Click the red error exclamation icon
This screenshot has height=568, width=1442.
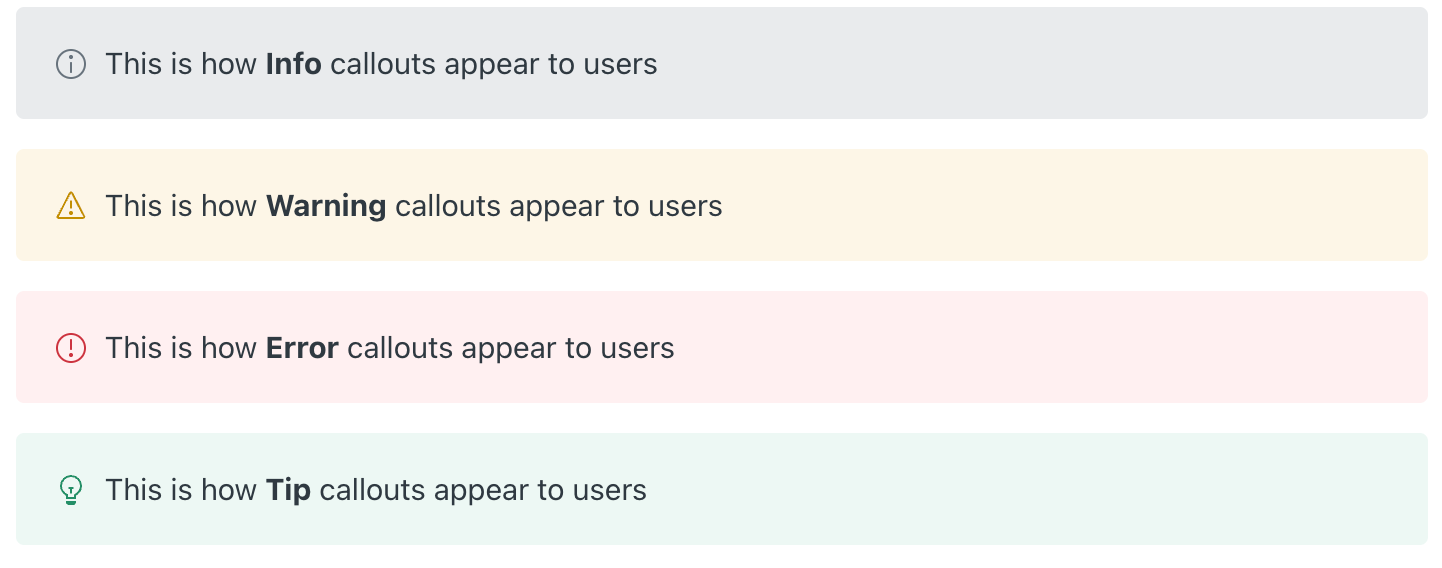click(71, 348)
